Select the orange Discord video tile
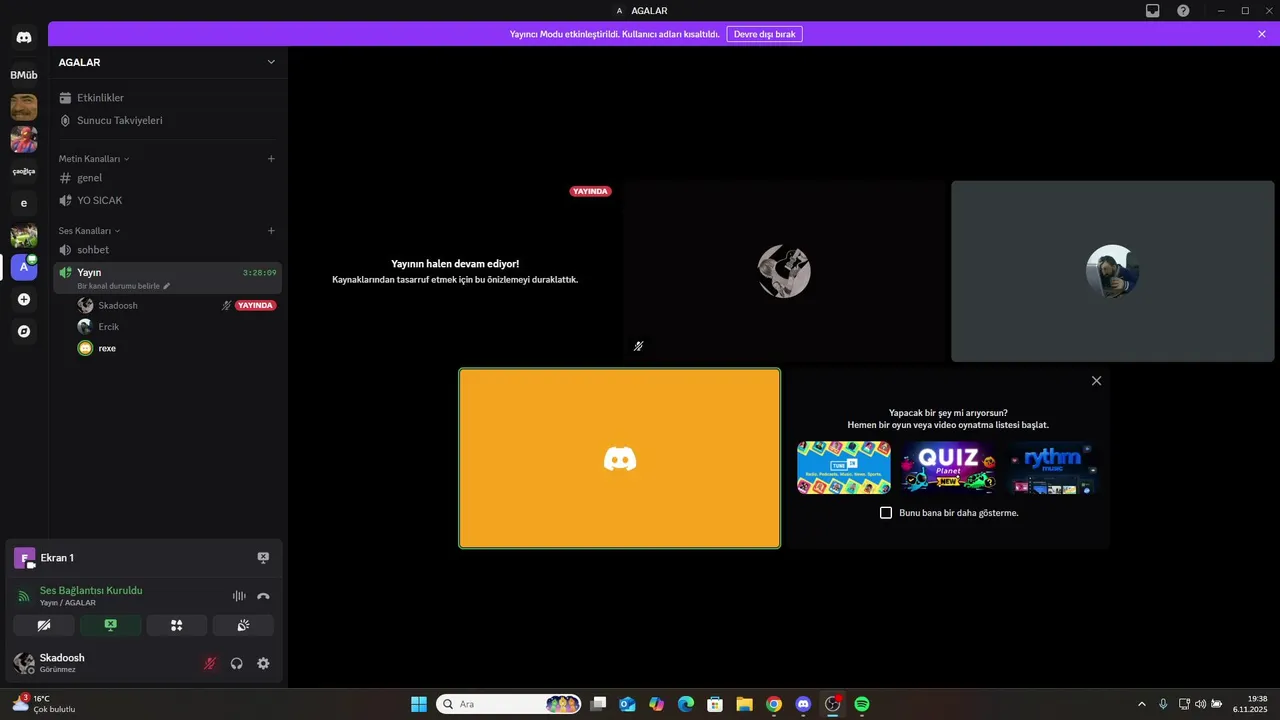1280x720 pixels. (620, 458)
